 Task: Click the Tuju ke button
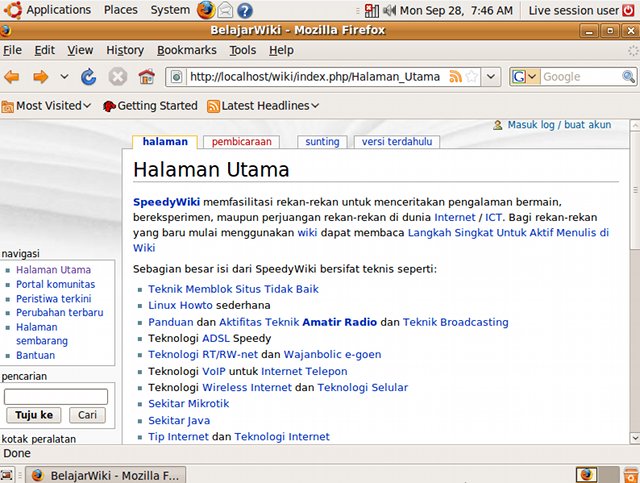[x=34, y=415]
